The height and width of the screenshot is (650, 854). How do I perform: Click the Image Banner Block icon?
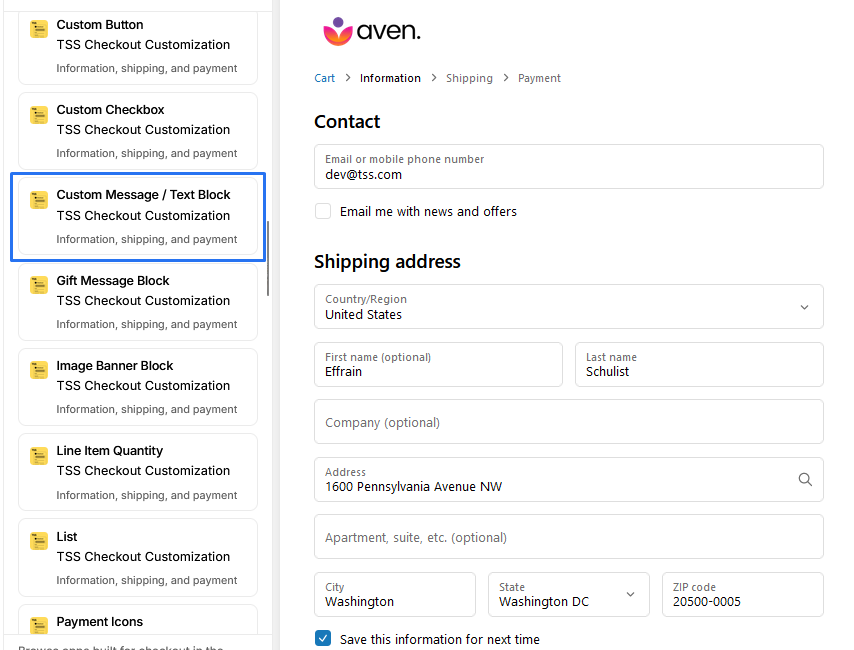coord(39,370)
